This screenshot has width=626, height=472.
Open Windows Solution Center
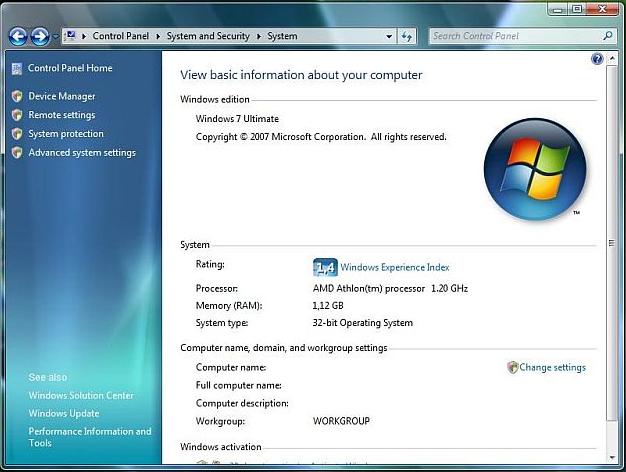[81, 395]
